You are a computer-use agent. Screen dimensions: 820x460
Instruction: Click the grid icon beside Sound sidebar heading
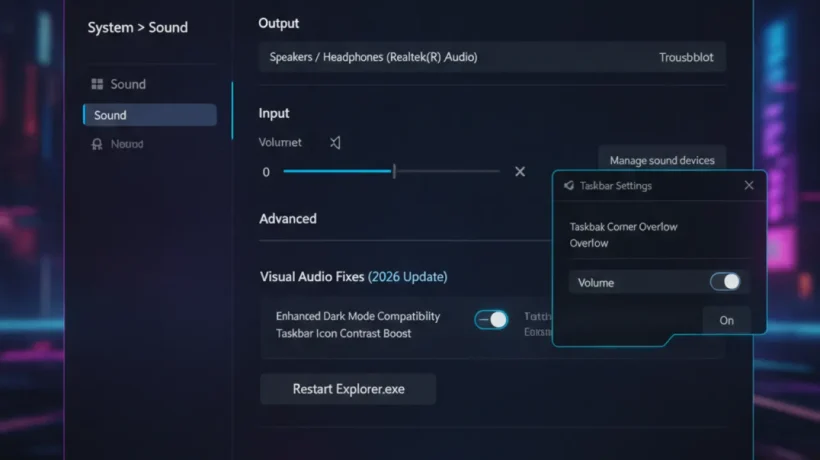pyautogui.click(x=97, y=84)
